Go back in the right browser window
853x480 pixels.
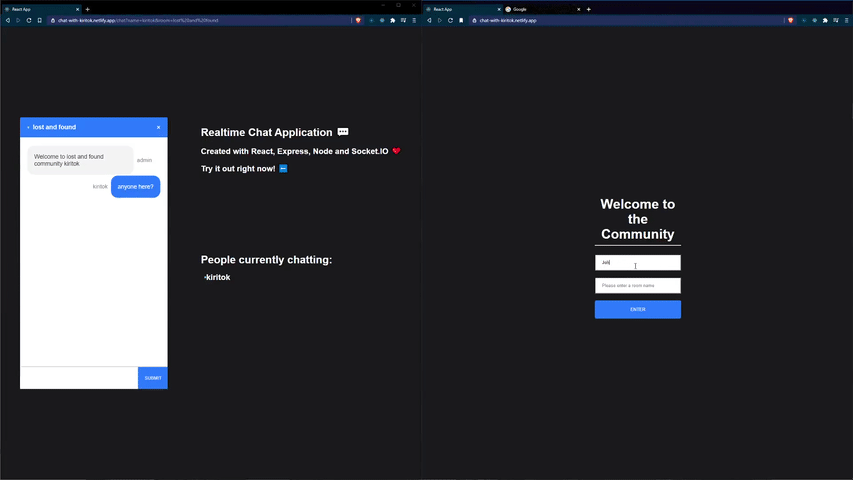coord(429,20)
